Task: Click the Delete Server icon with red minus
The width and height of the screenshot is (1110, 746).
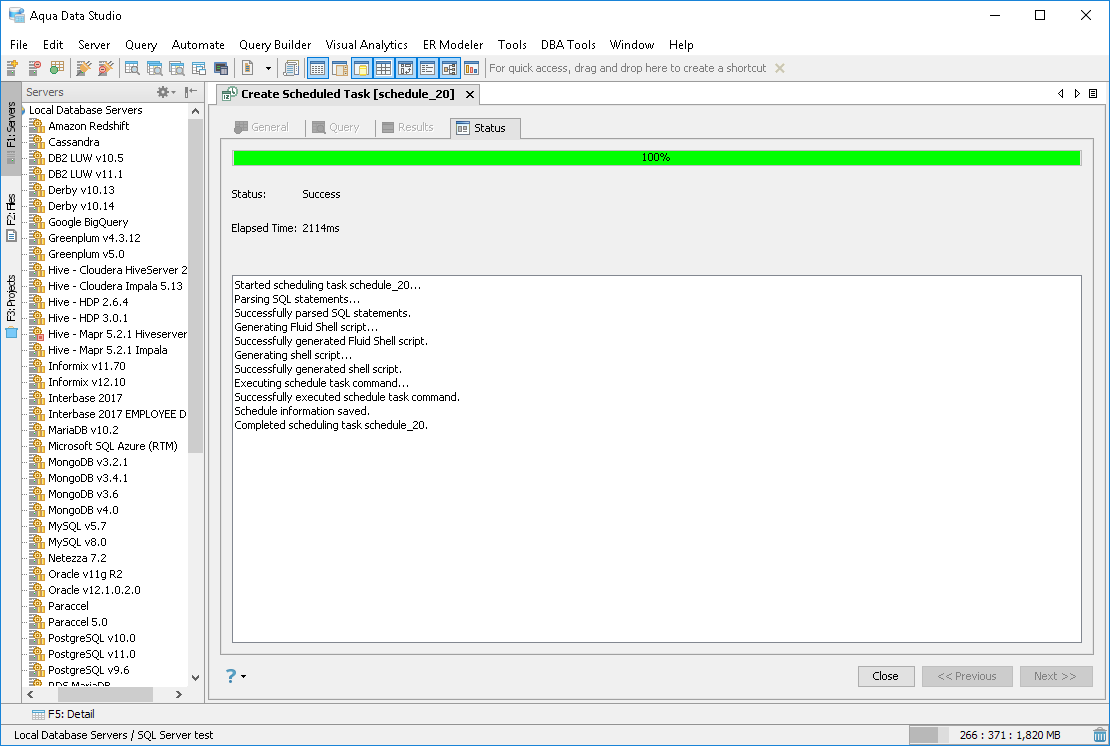Action: point(34,68)
